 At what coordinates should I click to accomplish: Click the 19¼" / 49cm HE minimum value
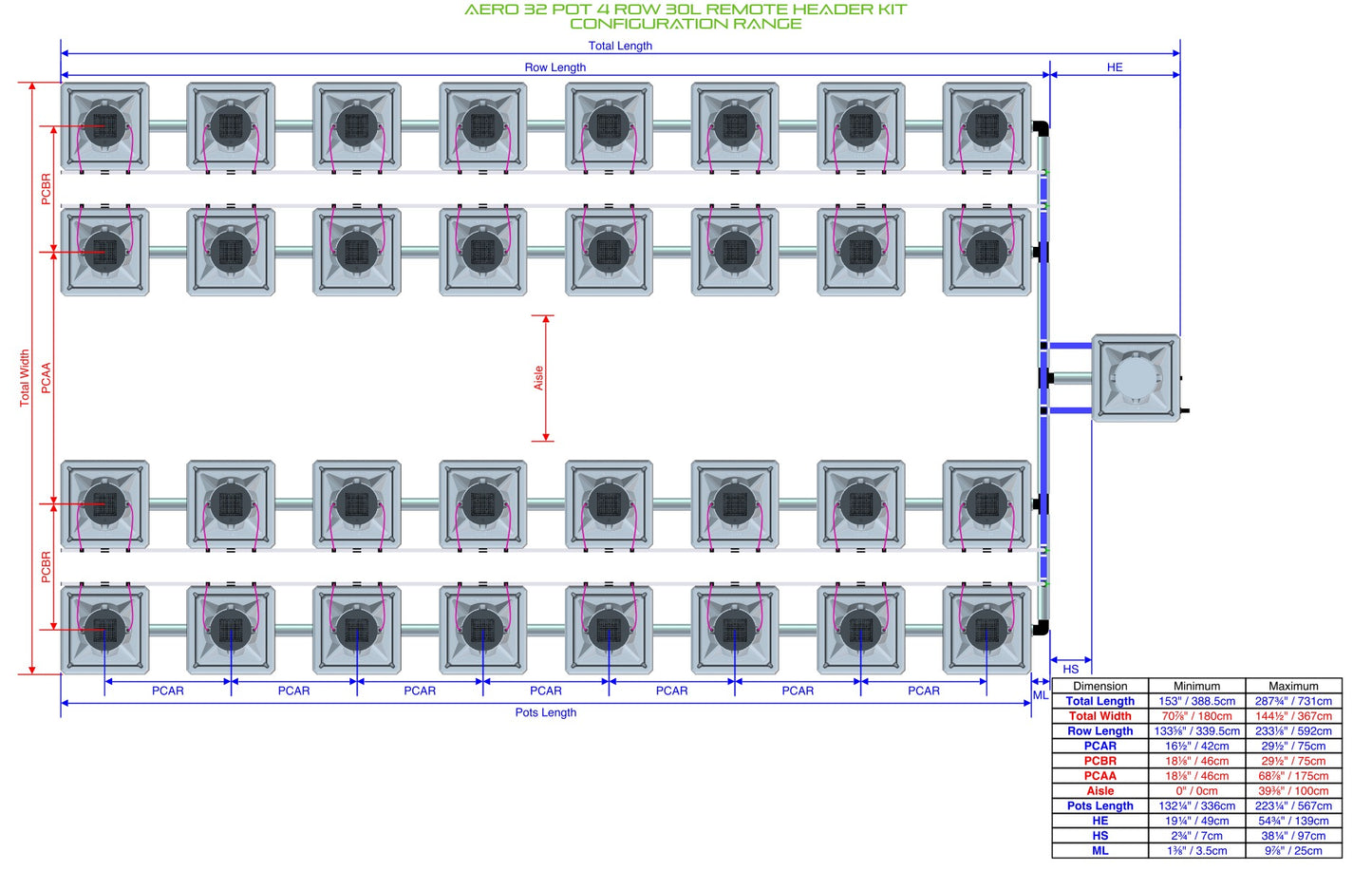click(x=1196, y=821)
